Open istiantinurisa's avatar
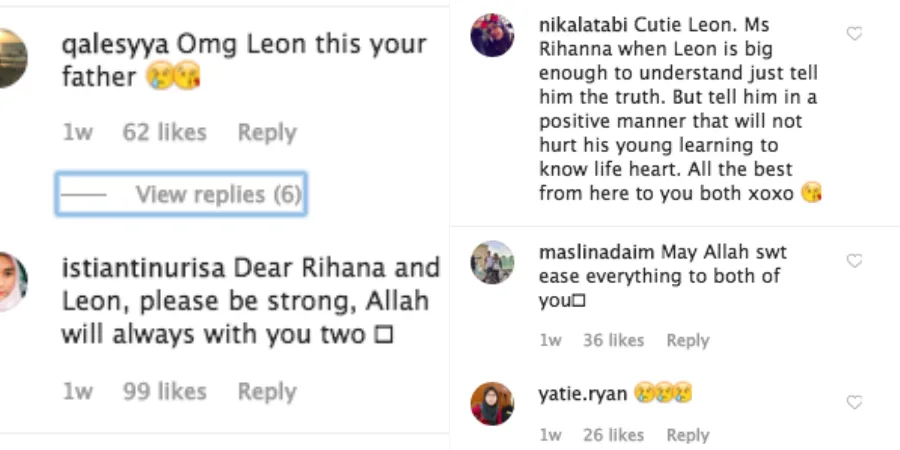900x450 pixels. (10, 282)
